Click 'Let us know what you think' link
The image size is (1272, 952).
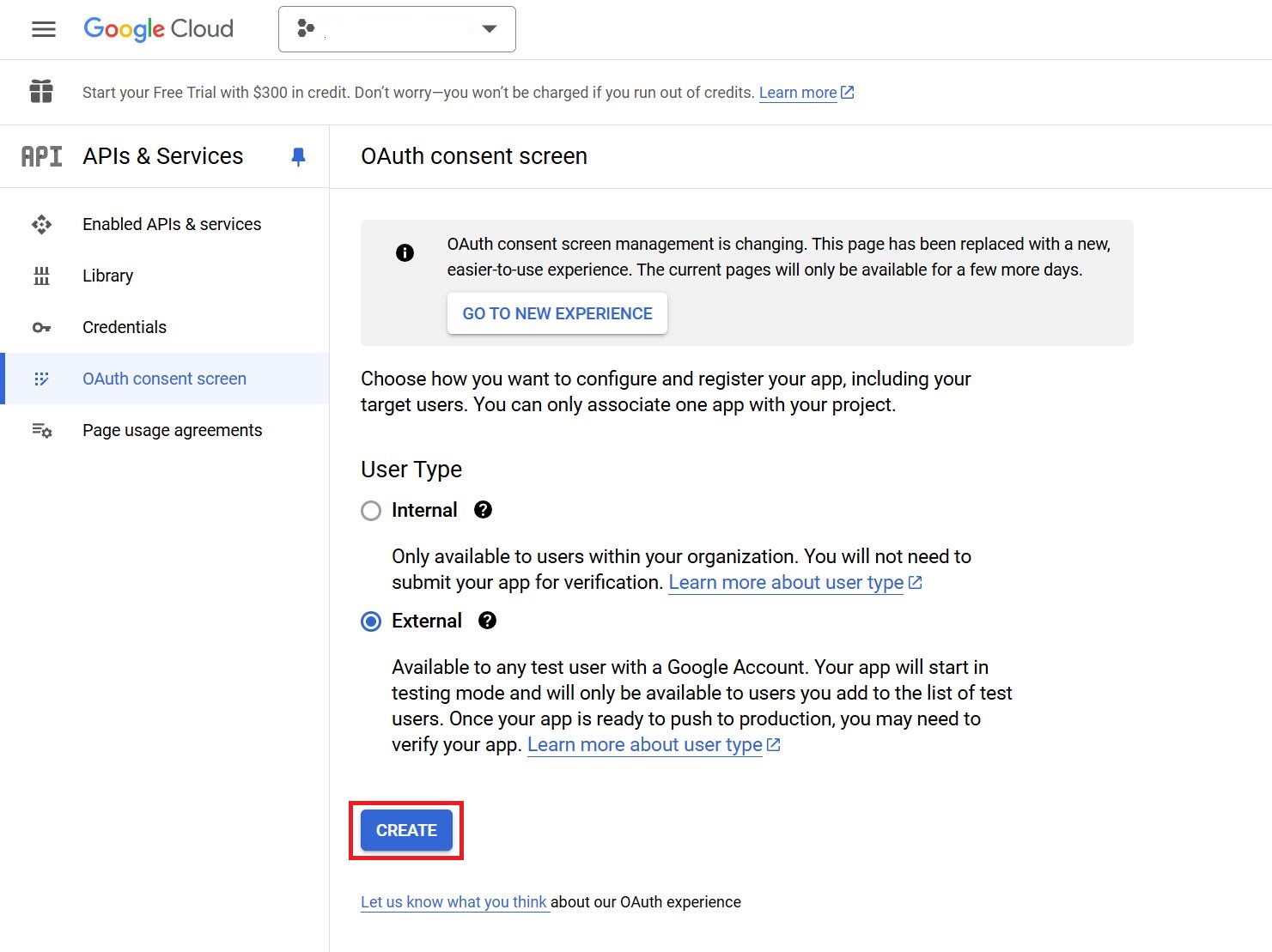pyautogui.click(x=453, y=902)
